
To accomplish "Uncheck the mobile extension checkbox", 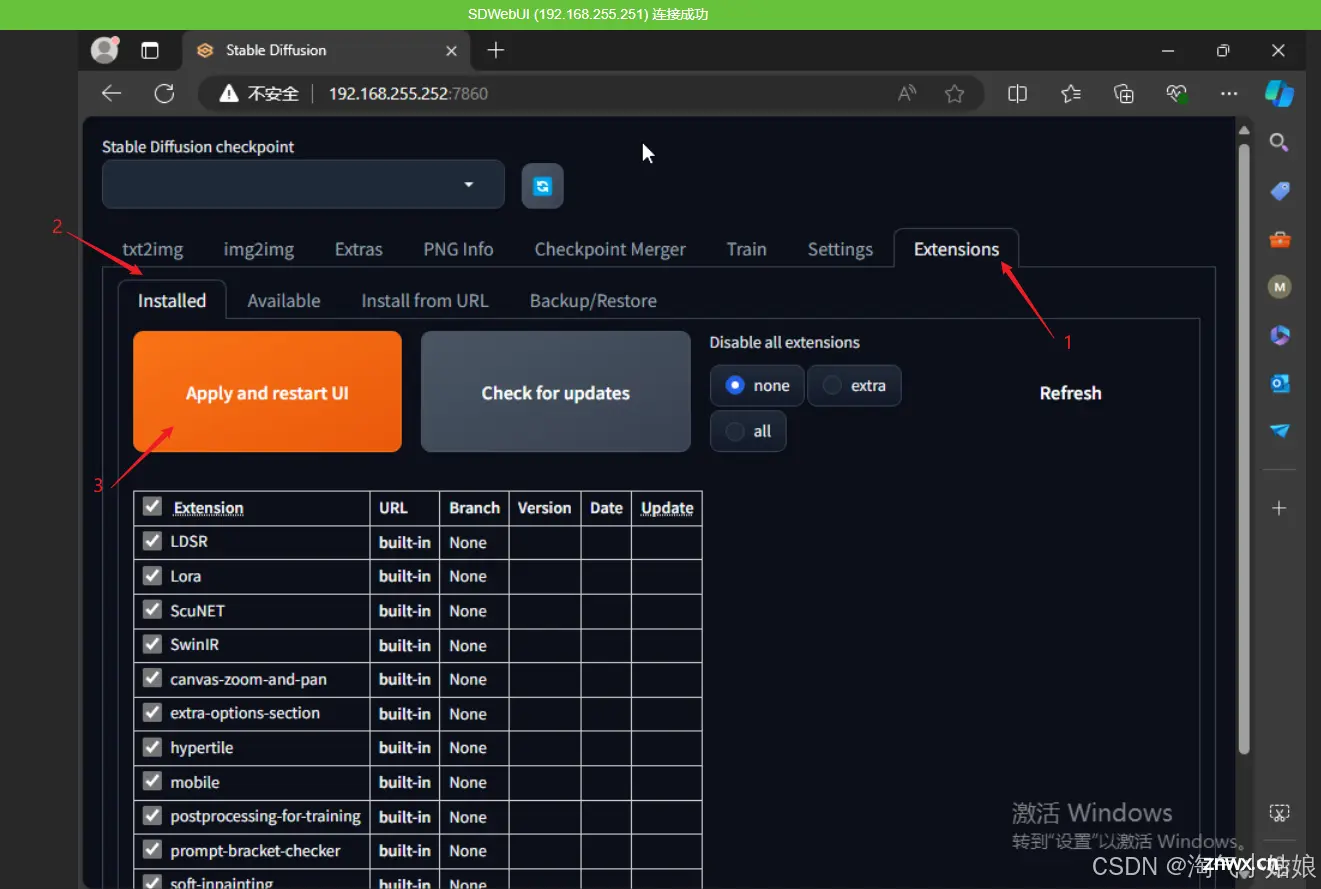I will 152,781.
